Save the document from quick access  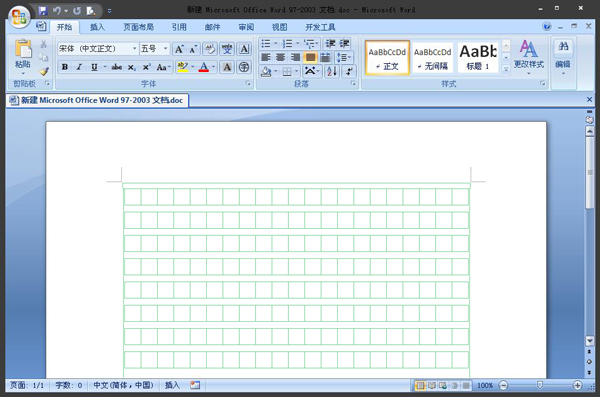click(x=42, y=11)
